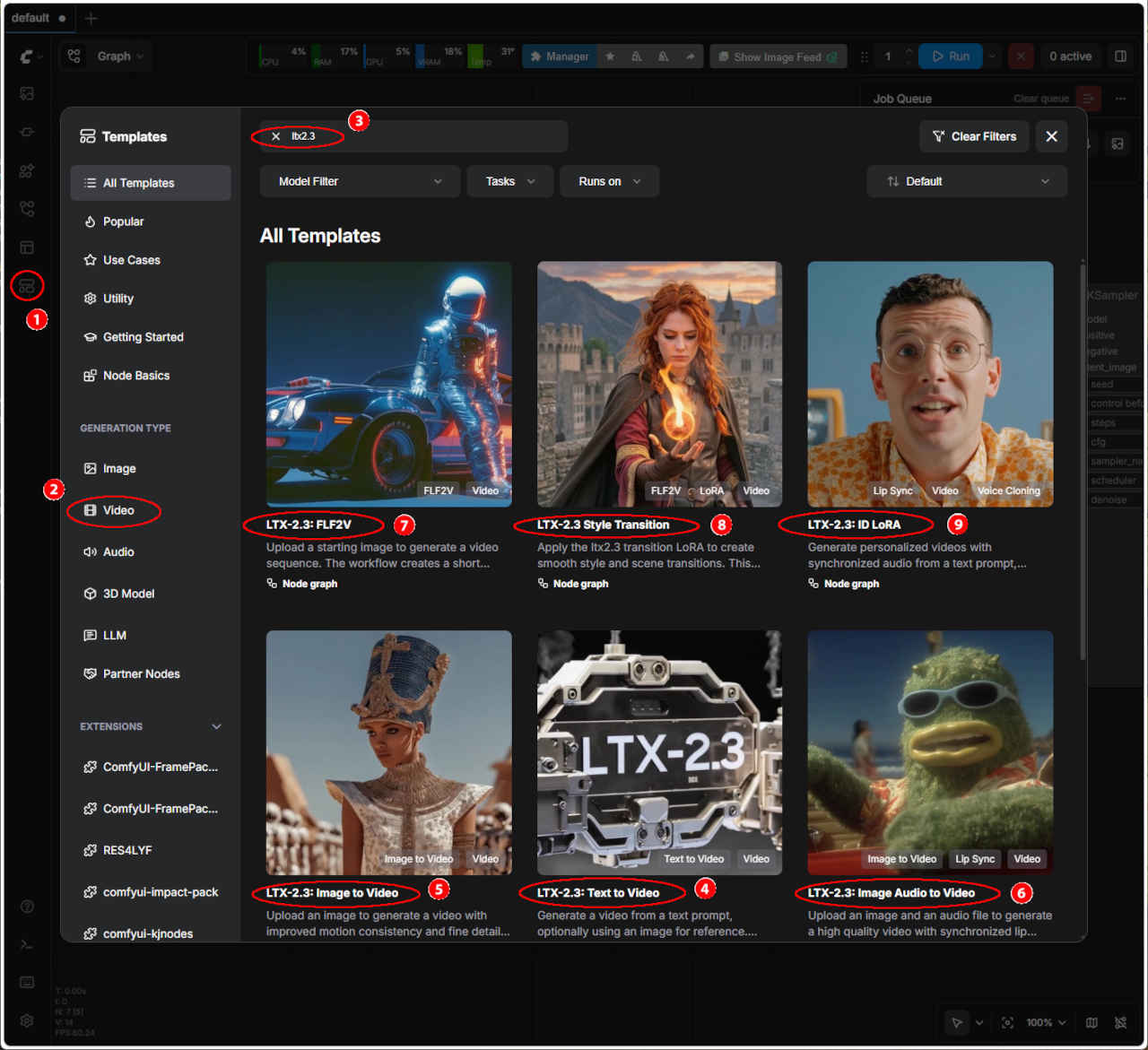Select Popular category
The height and width of the screenshot is (1050, 1148).
point(151,221)
